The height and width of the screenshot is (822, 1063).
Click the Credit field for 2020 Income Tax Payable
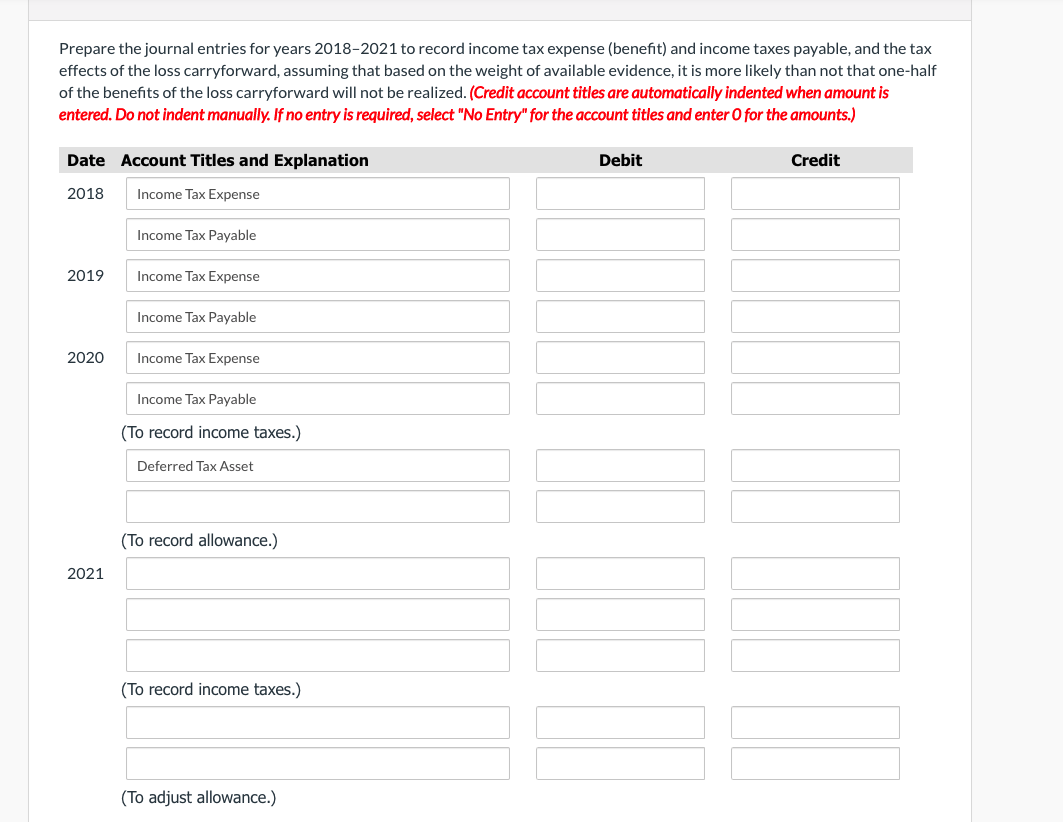pos(815,398)
